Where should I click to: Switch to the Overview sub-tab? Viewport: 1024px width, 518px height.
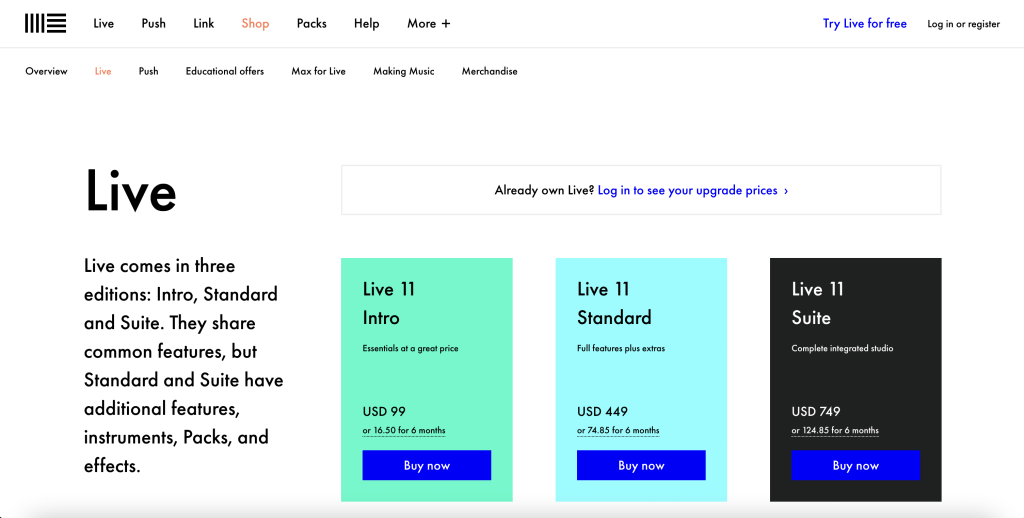(x=46, y=71)
